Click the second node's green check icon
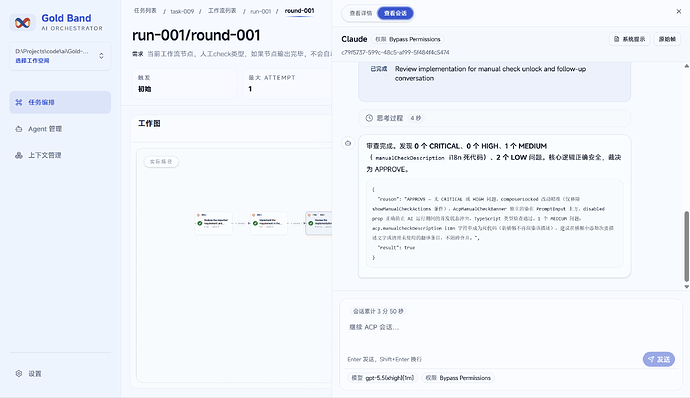690x398 pixels. coord(255,223)
